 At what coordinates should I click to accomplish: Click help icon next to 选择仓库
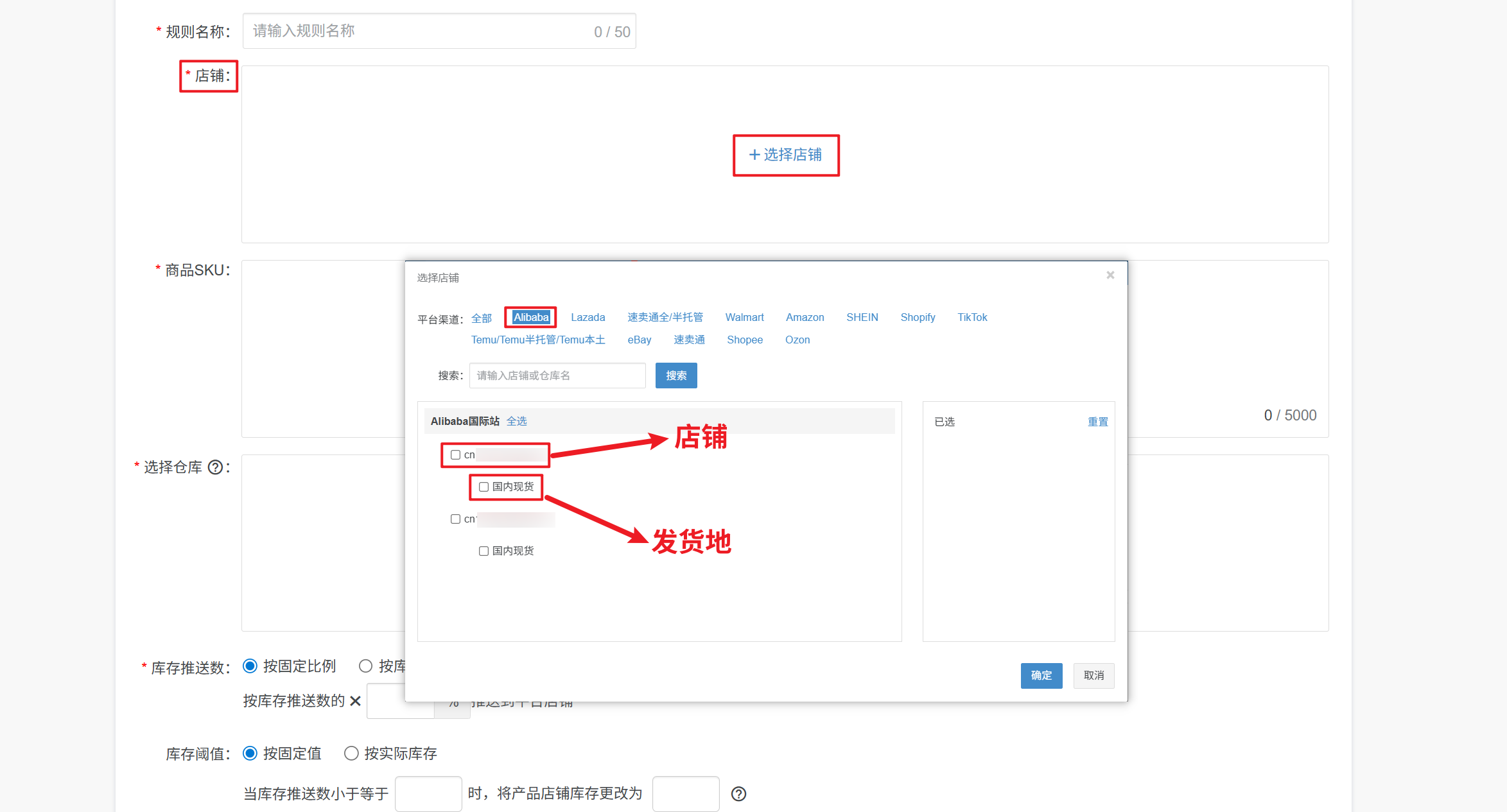[x=216, y=467]
